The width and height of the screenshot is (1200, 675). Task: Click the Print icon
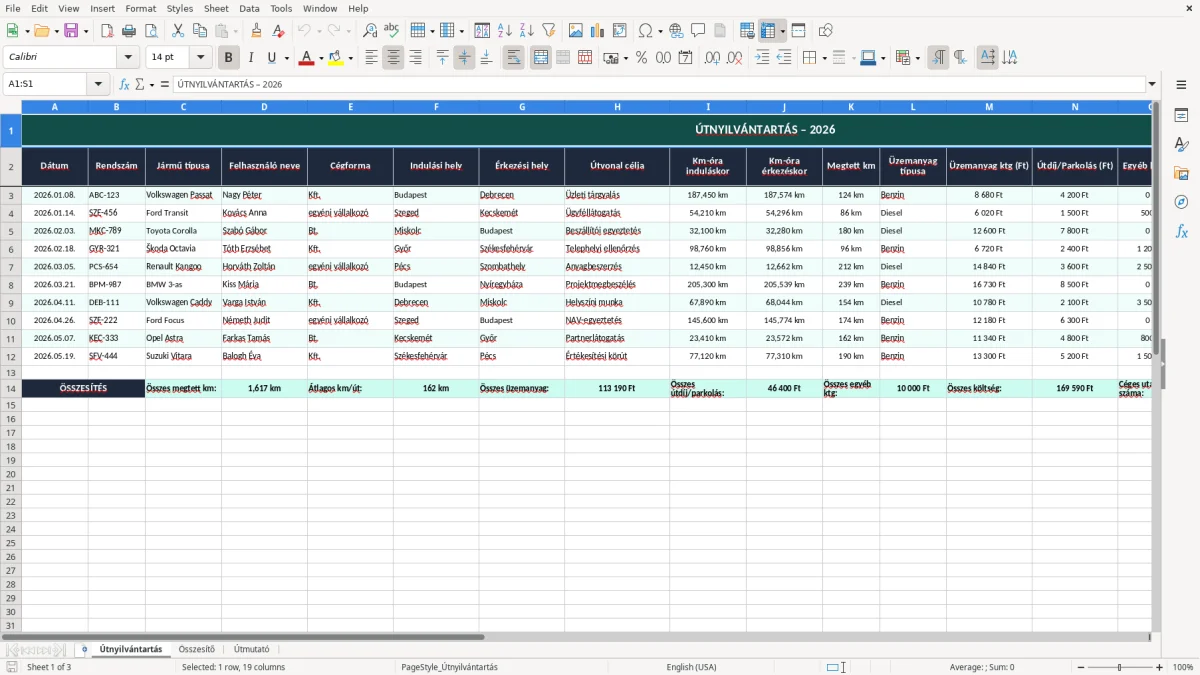[129, 31]
